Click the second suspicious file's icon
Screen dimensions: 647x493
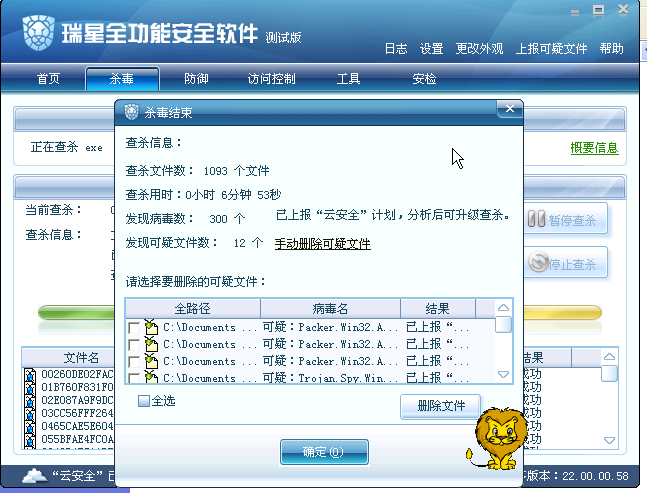[151, 344]
